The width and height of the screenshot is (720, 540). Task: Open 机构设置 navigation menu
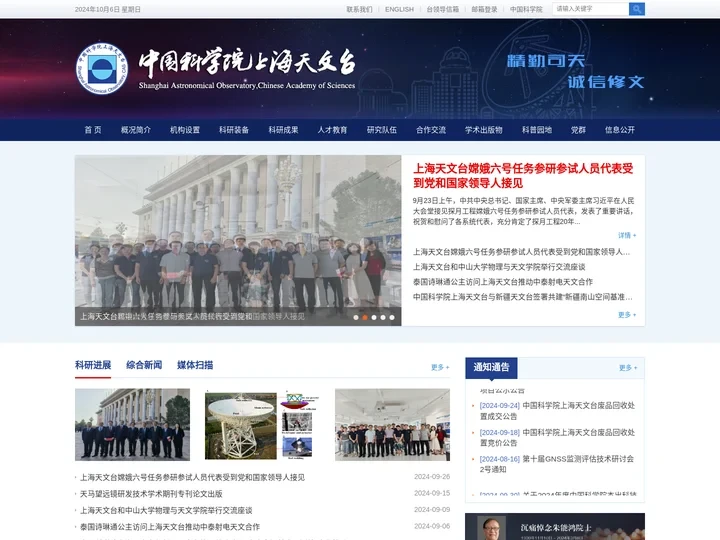[185, 130]
